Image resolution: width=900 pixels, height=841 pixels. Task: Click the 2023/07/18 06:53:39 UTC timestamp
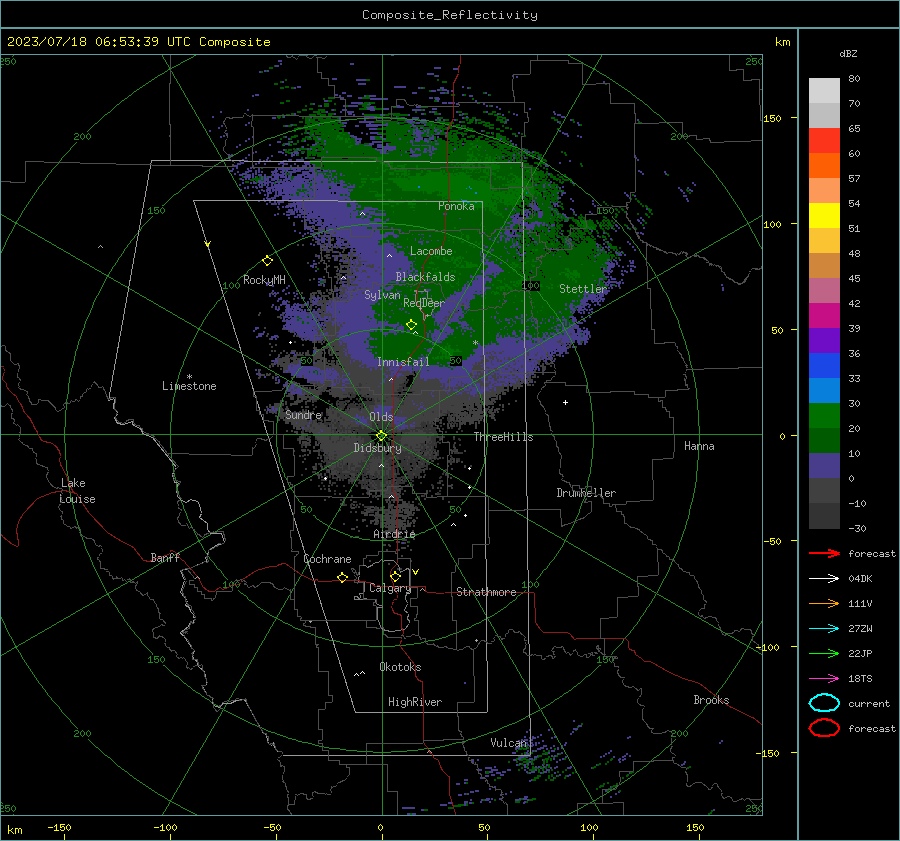click(138, 42)
